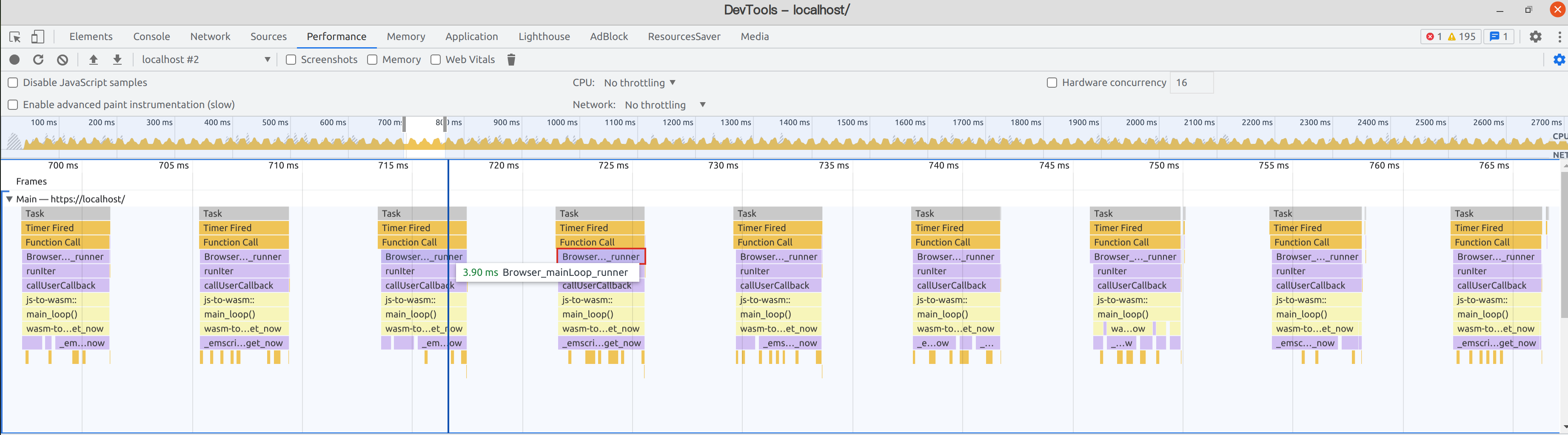Open the CPU throttling dropdown
This screenshot has width=1568, height=435.
pos(638,82)
